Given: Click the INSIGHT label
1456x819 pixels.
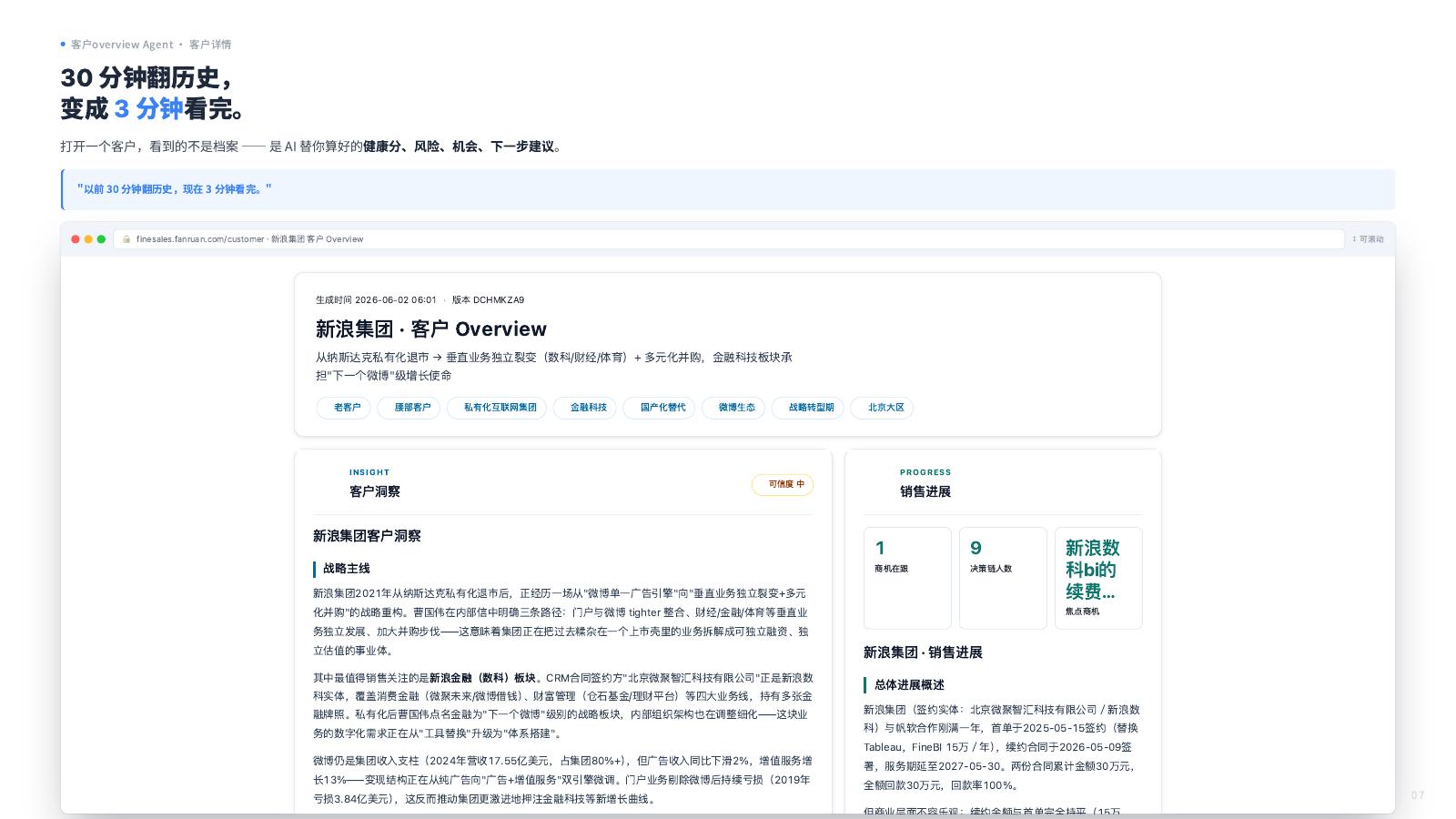Looking at the screenshot, I should [369, 472].
